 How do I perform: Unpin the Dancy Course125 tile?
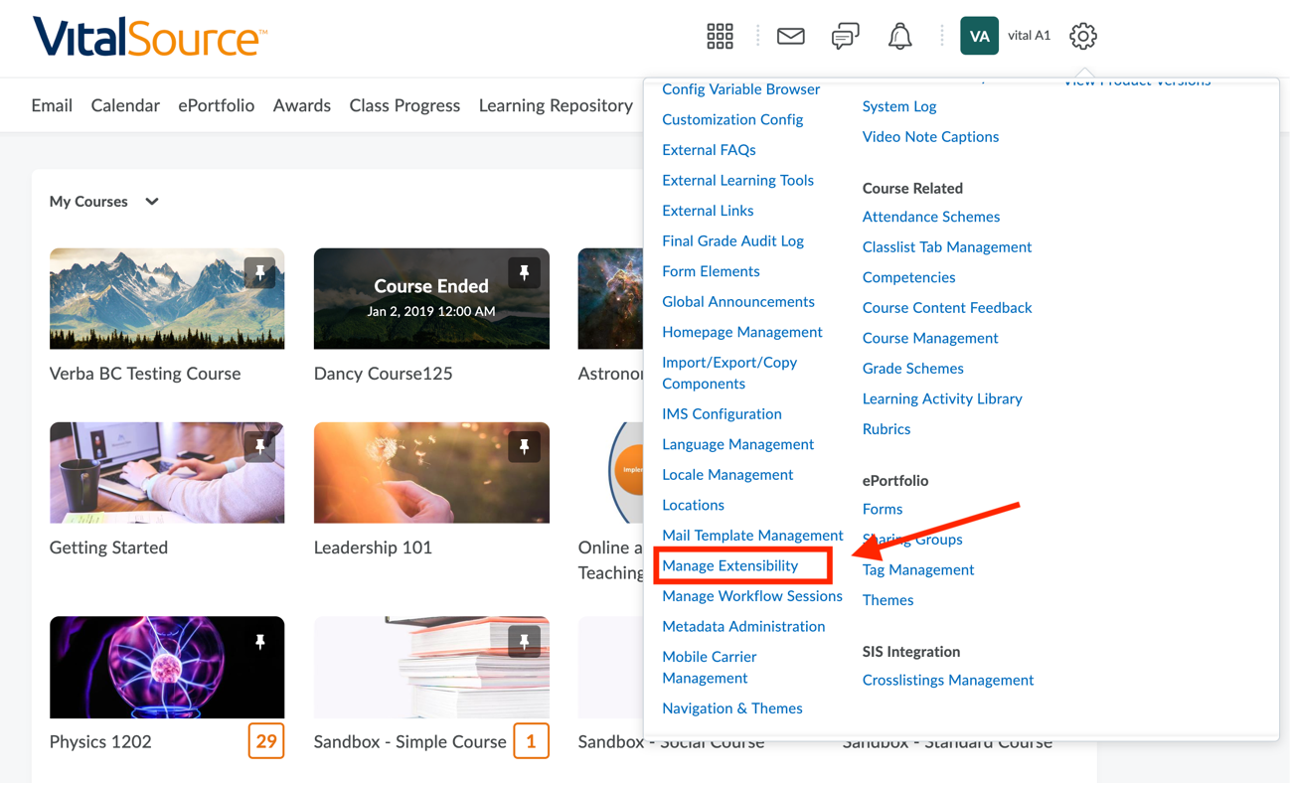[x=524, y=273]
